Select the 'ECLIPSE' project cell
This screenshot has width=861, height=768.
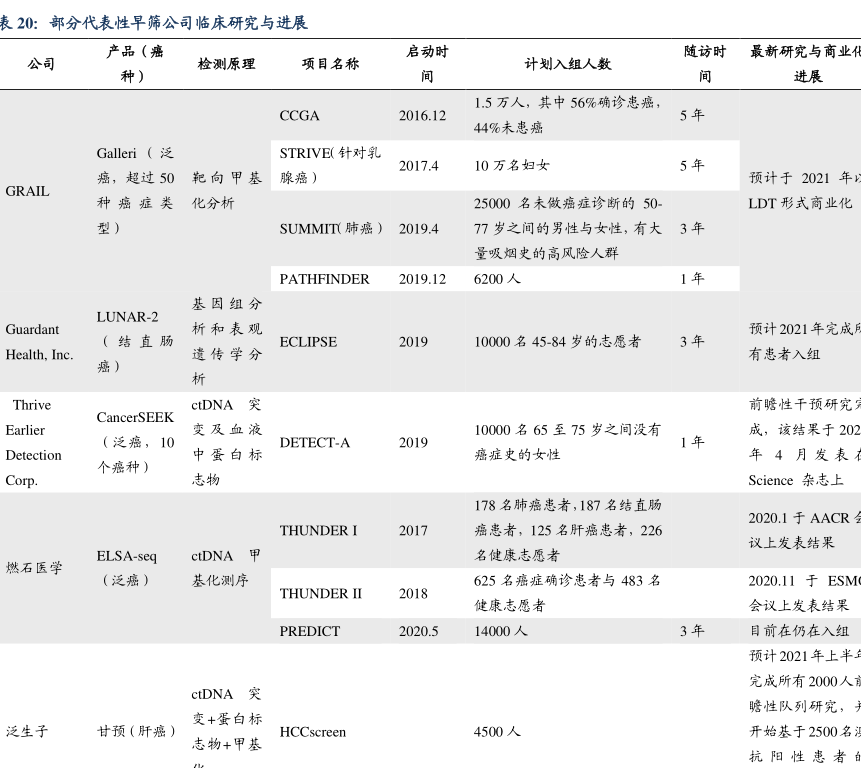click(x=308, y=342)
